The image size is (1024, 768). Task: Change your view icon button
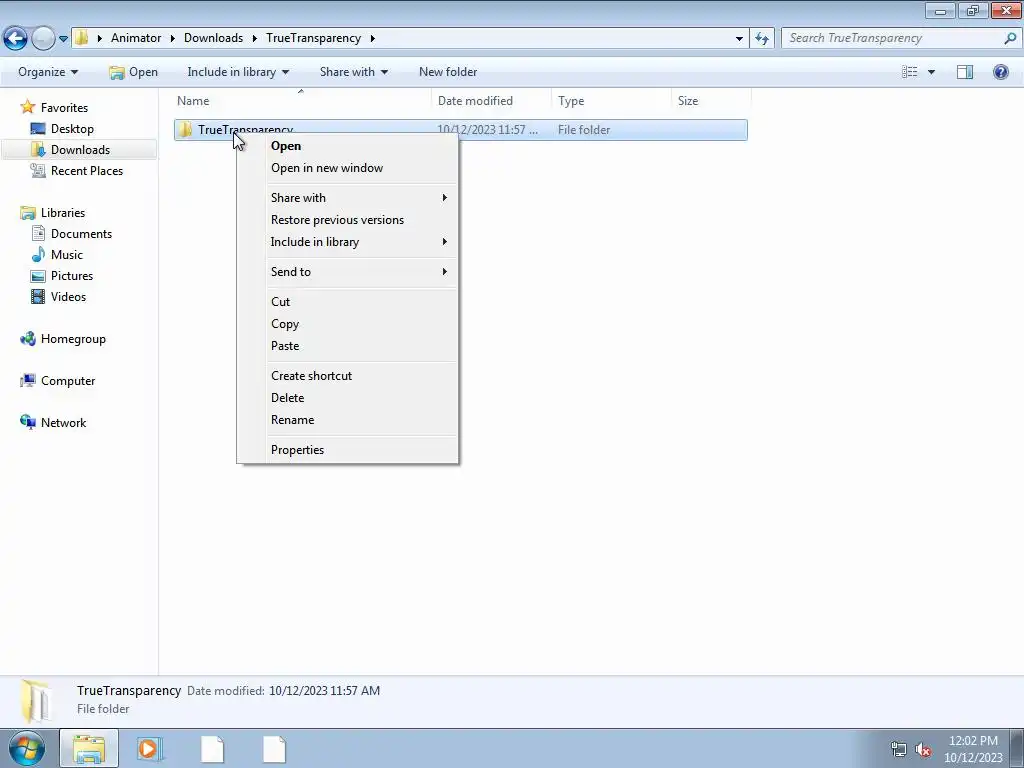pos(910,72)
